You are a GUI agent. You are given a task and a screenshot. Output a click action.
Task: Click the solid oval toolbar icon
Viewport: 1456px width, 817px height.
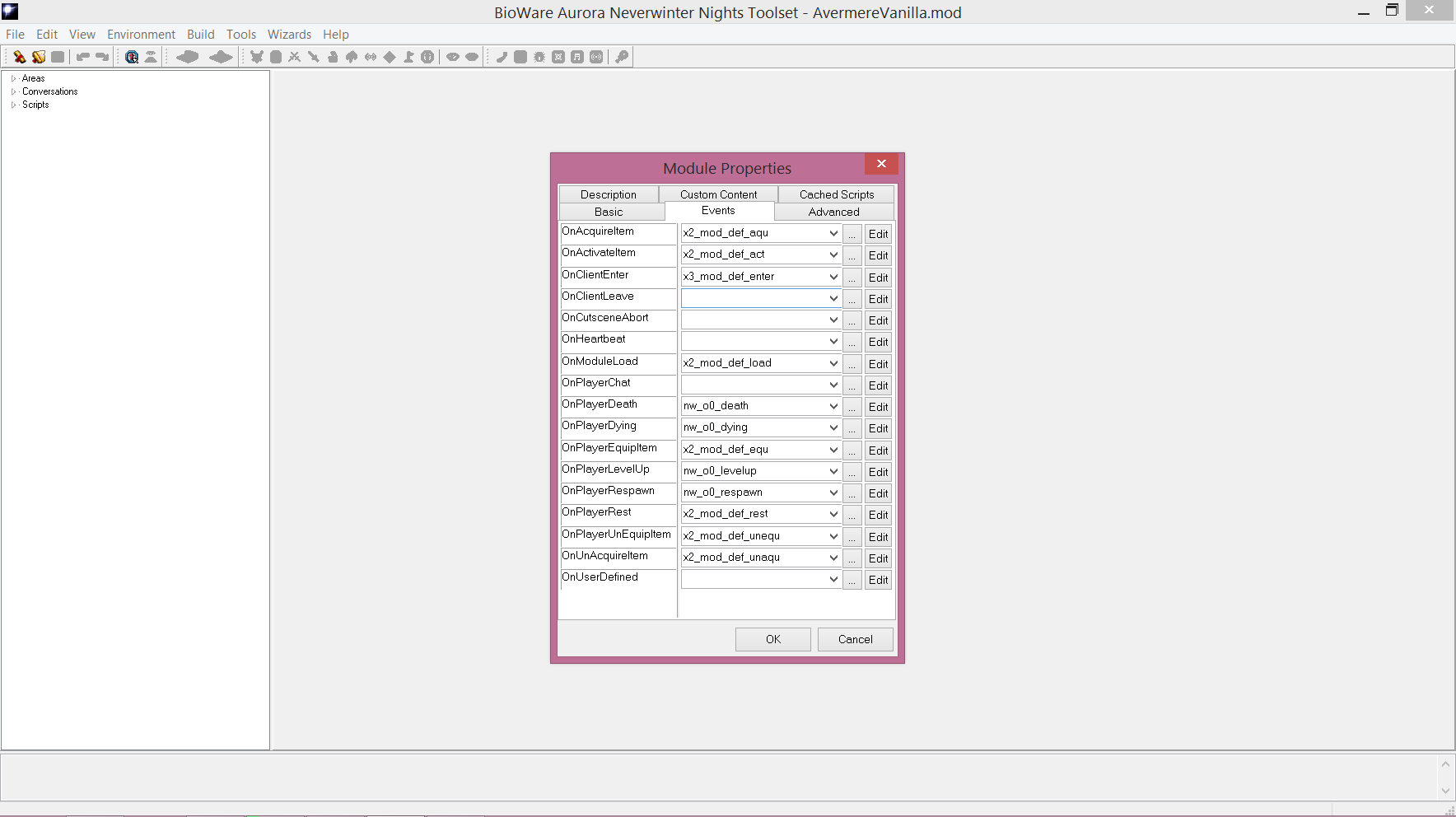pyautogui.click(x=472, y=57)
